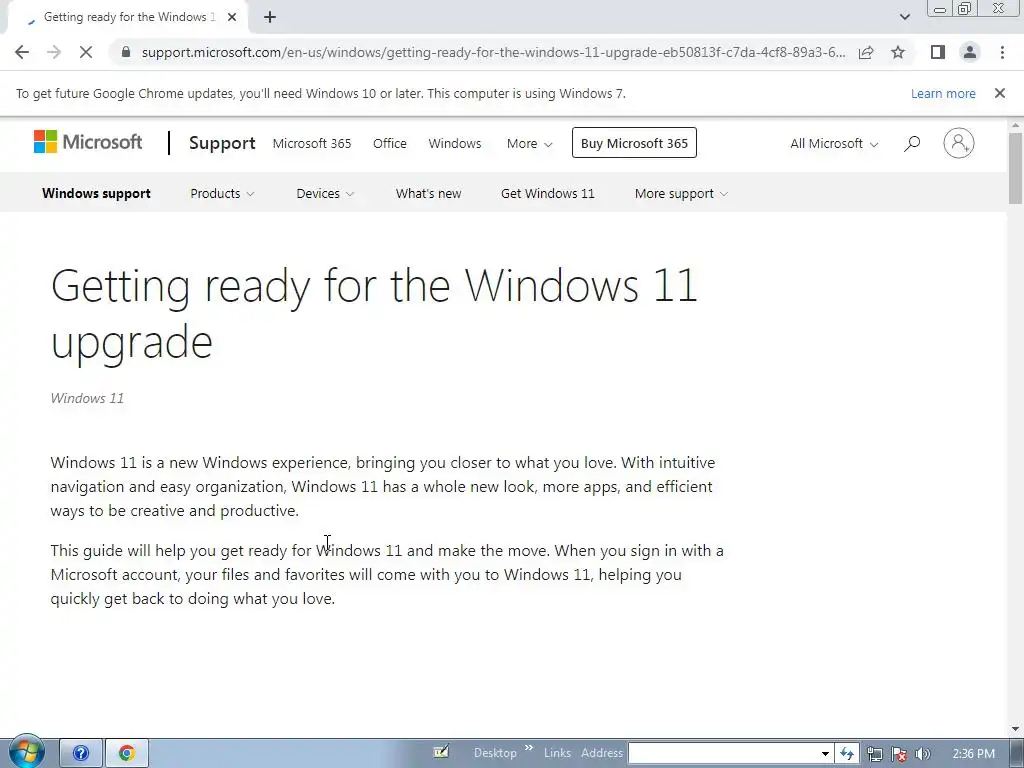The image size is (1024, 768).
Task: Bookmark this tab with star icon
Action: [x=898, y=52]
